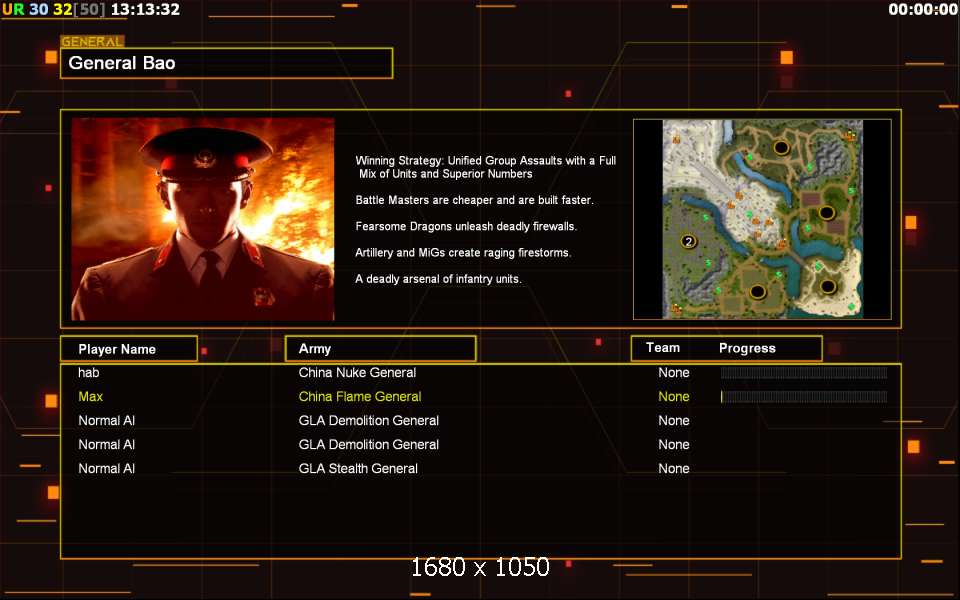Select Normal AI with GLA Stealth General

[x=107, y=468]
